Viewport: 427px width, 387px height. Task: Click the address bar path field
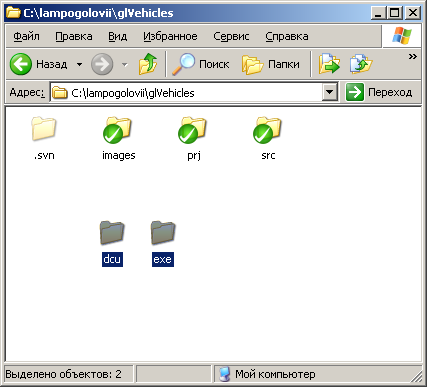187,92
